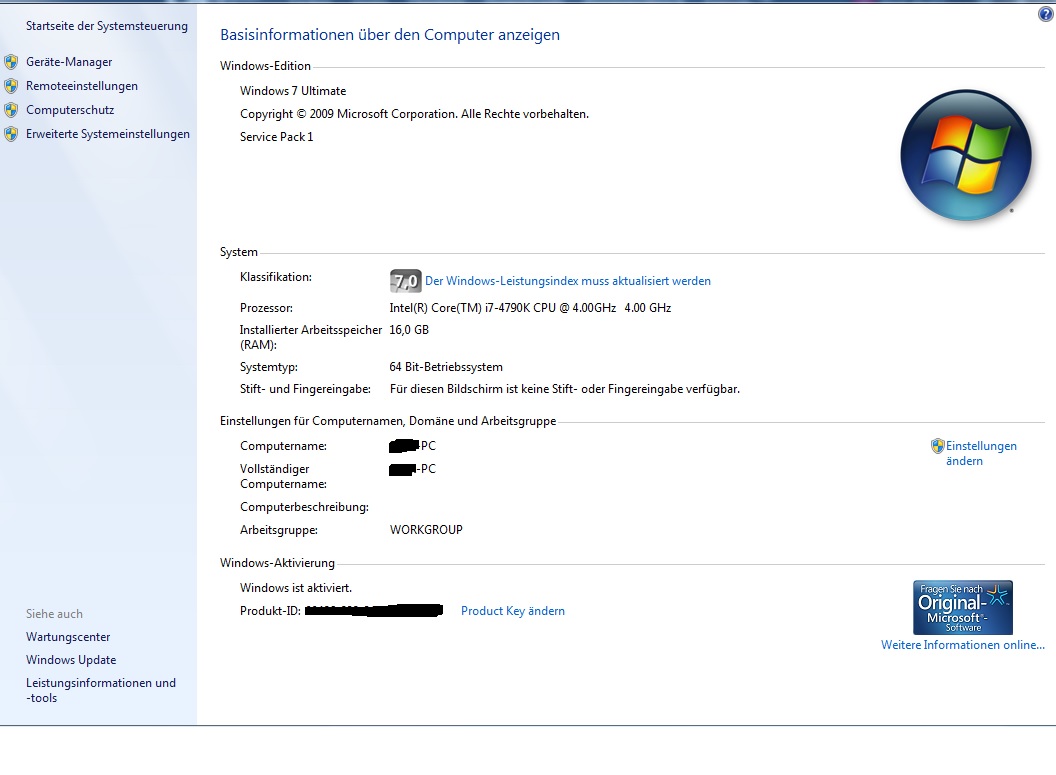Click 'Der Windows-Leistungsindex muss aktualisiert werden'
Image resolution: width=1056 pixels, height=775 pixels.
coord(568,281)
